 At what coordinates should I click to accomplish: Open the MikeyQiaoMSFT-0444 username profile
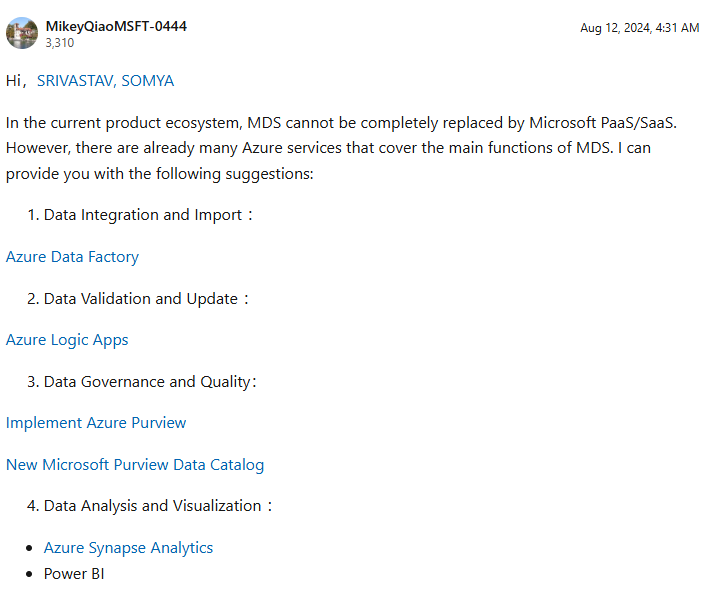[116, 26]
